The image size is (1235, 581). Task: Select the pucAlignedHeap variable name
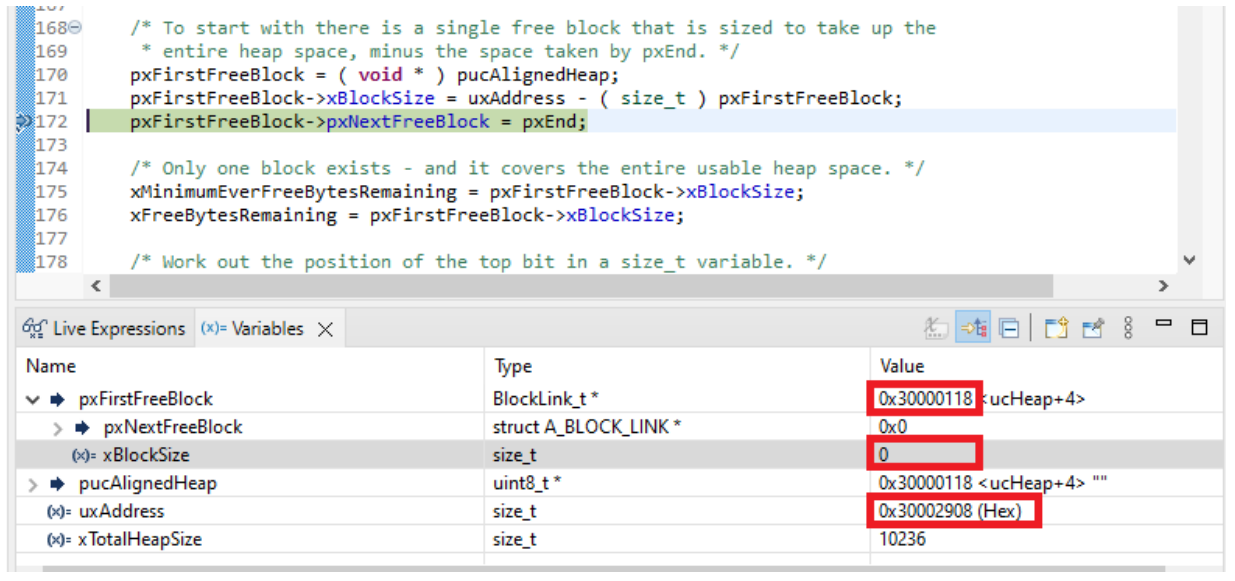[148, 484]
